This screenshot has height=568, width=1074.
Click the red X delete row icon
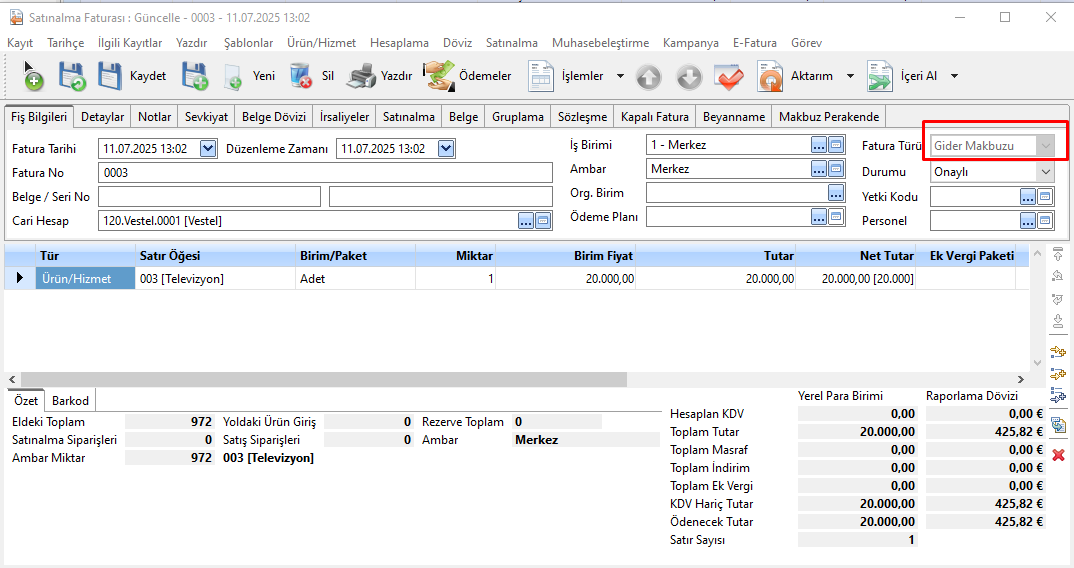(1058, 455)
